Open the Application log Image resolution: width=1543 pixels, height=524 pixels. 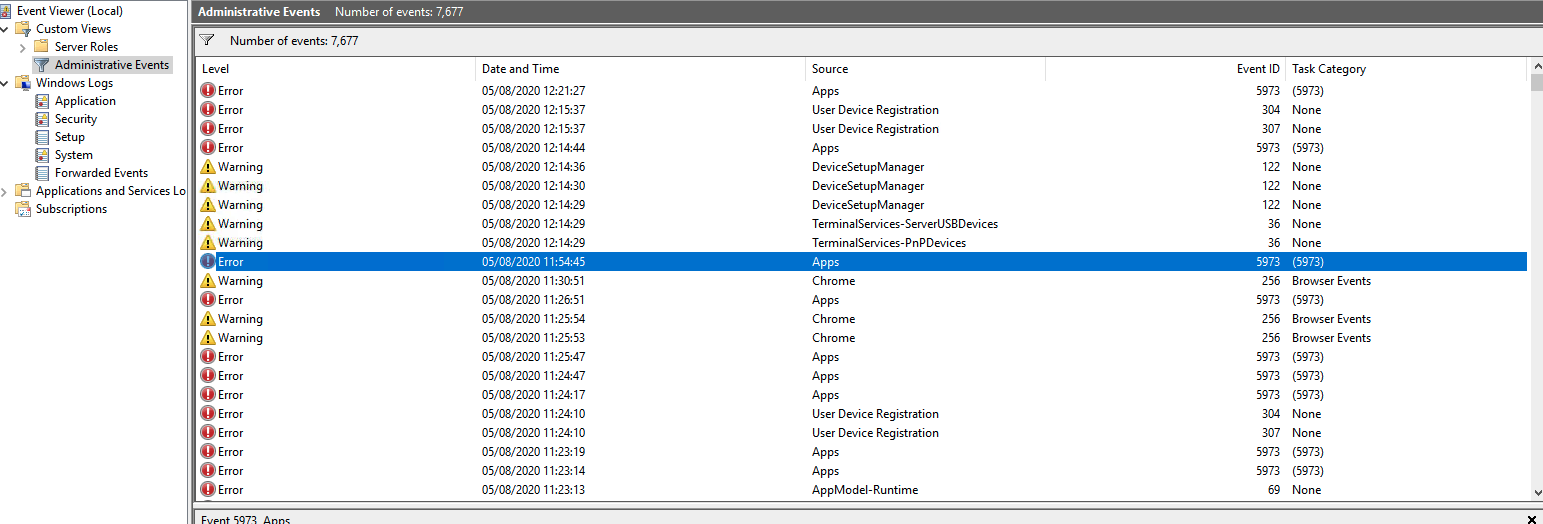[85, 101]
